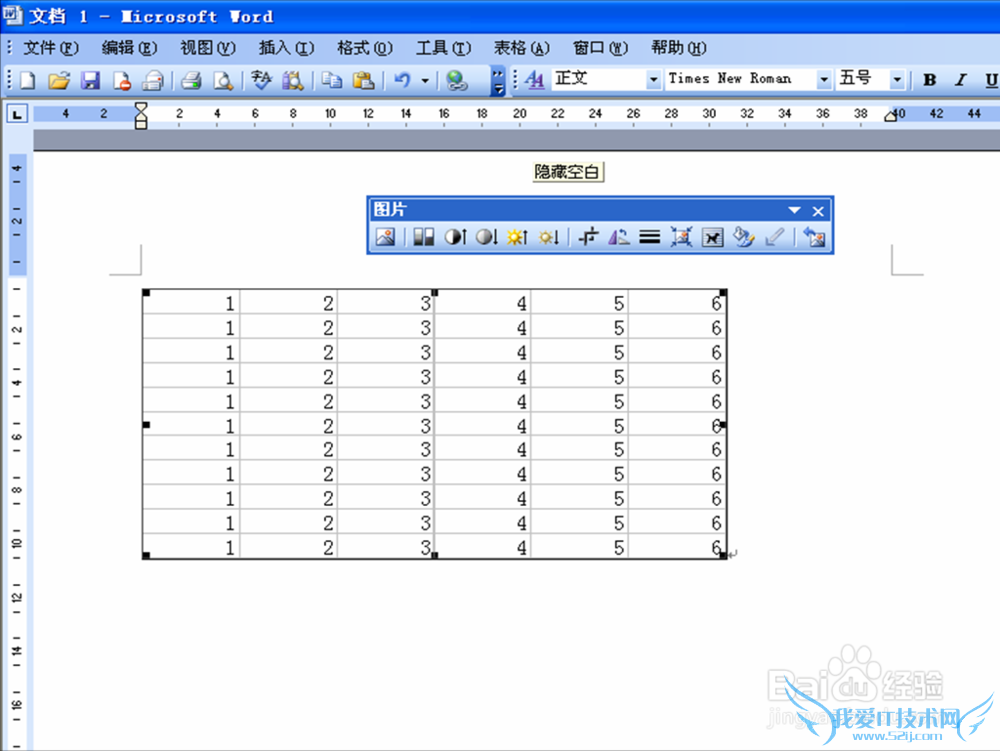Click the permission restricted document icon
The image size is (1000, 751).
pos(121,80)
